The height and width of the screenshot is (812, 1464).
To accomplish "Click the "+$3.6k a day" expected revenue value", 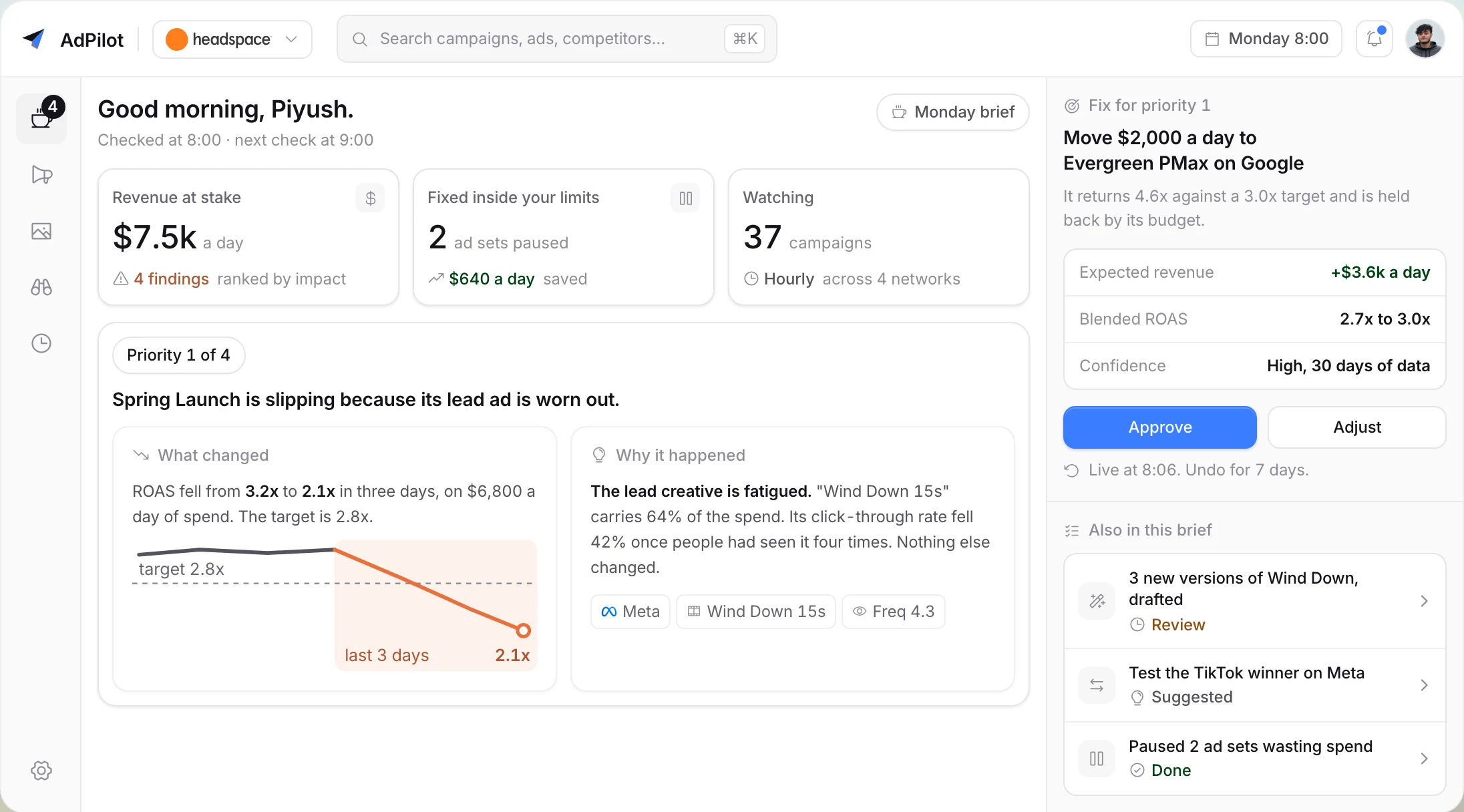I will click(x=1381, y=272).
